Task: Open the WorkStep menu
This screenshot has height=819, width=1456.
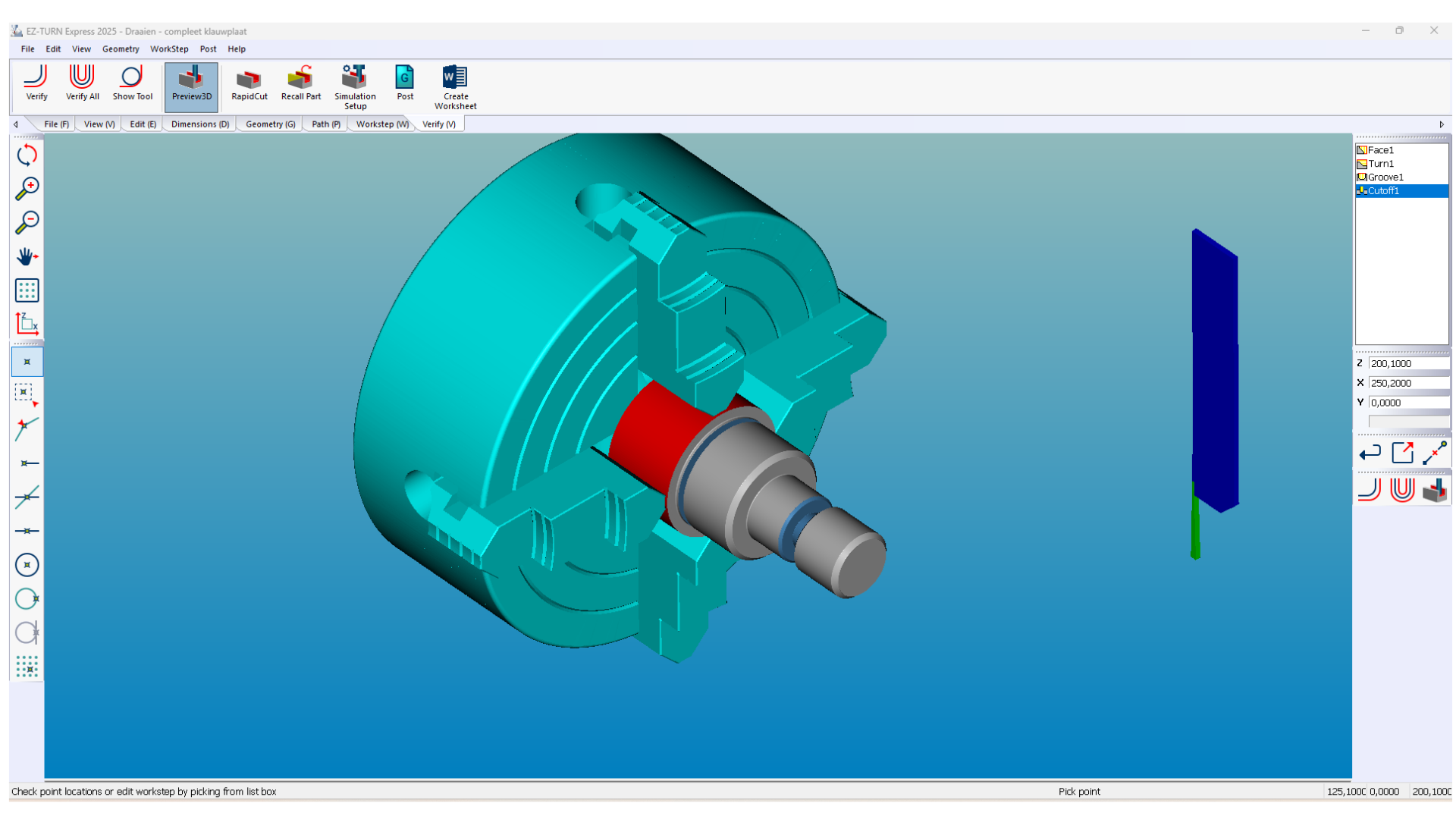Action: [169, 49]
